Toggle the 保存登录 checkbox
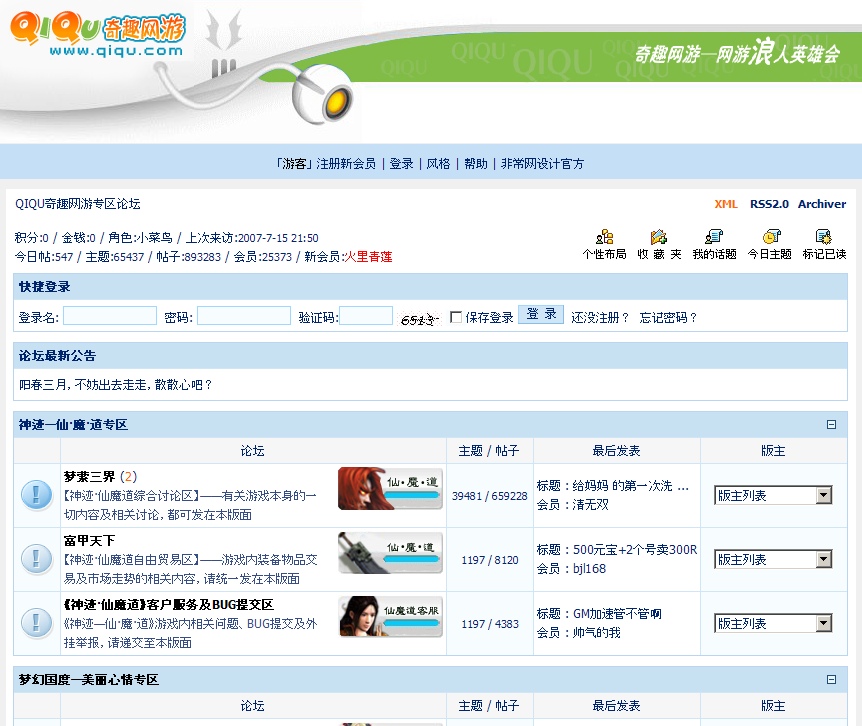This screenshot has height=726, width=862. (456, 317)
